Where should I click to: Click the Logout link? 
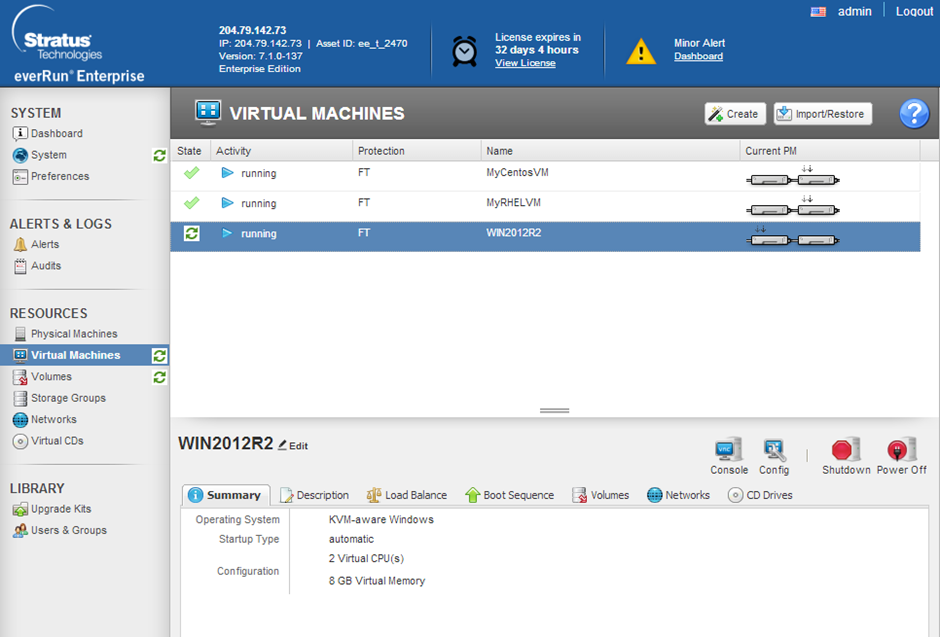pyautogui.click(x=914, y=11)
